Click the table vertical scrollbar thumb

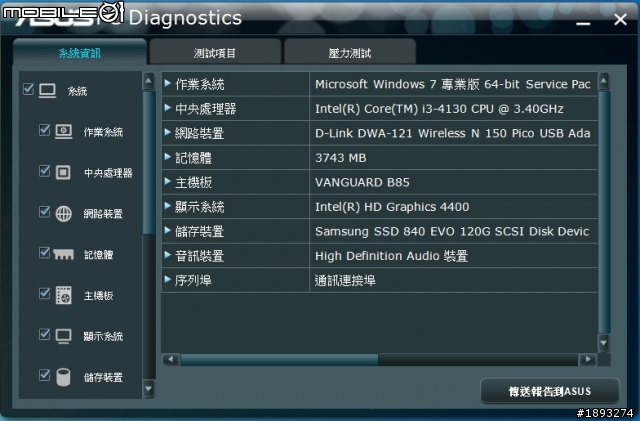coord(604,212)
